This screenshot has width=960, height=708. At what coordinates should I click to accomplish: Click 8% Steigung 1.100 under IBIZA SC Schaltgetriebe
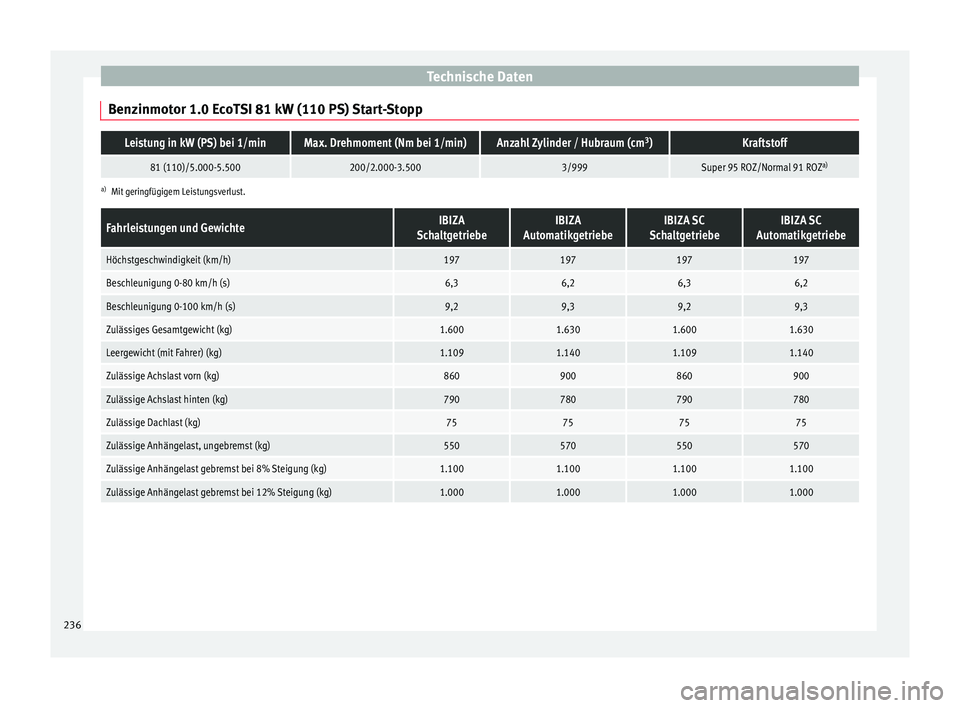click(x=684, y=469)
